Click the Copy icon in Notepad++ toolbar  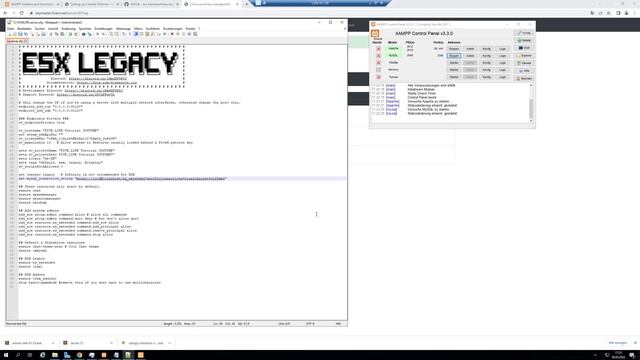tap(57, 34)
